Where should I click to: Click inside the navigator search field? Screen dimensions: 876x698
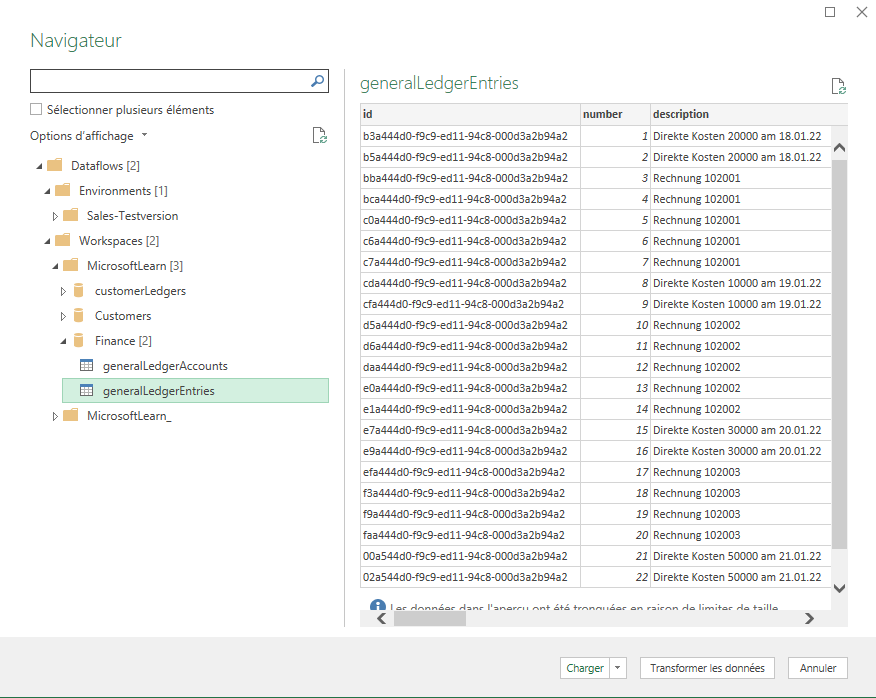pos(170,81)
